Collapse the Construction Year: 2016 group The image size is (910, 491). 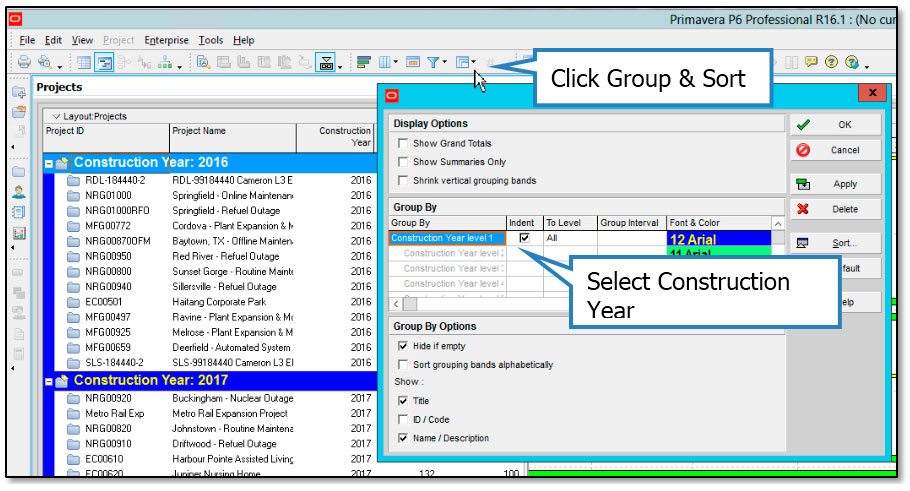pos(49,164)
